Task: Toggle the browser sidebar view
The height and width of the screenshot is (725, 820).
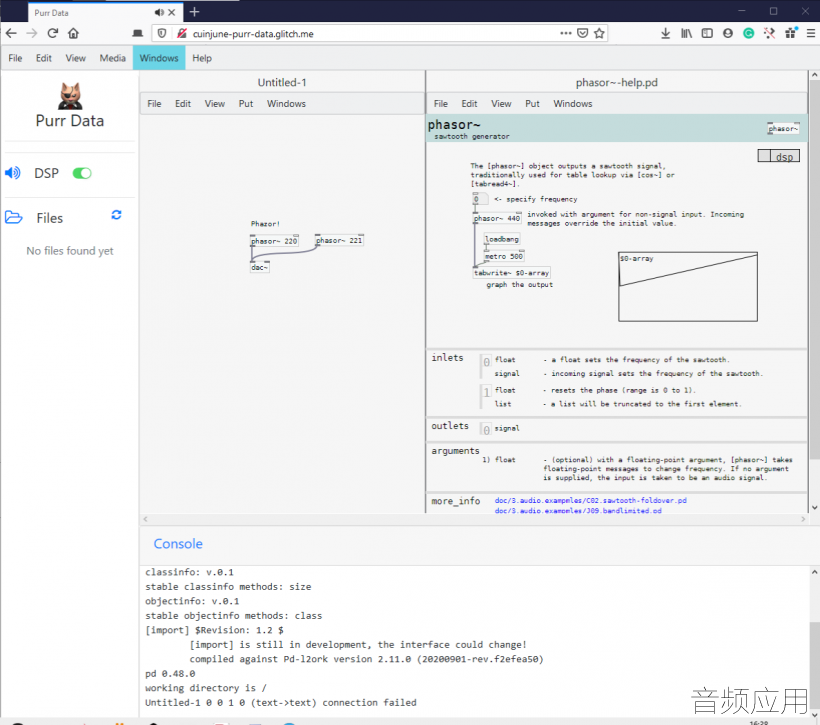Action: coord(707,33)
